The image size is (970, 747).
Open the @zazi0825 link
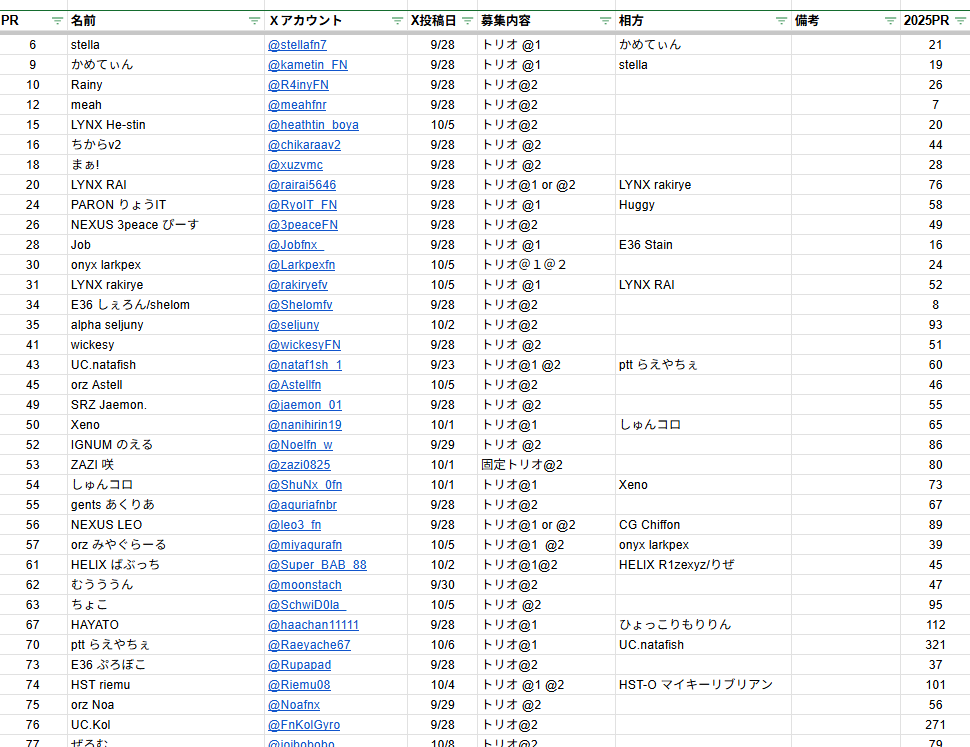coord(299,465)
